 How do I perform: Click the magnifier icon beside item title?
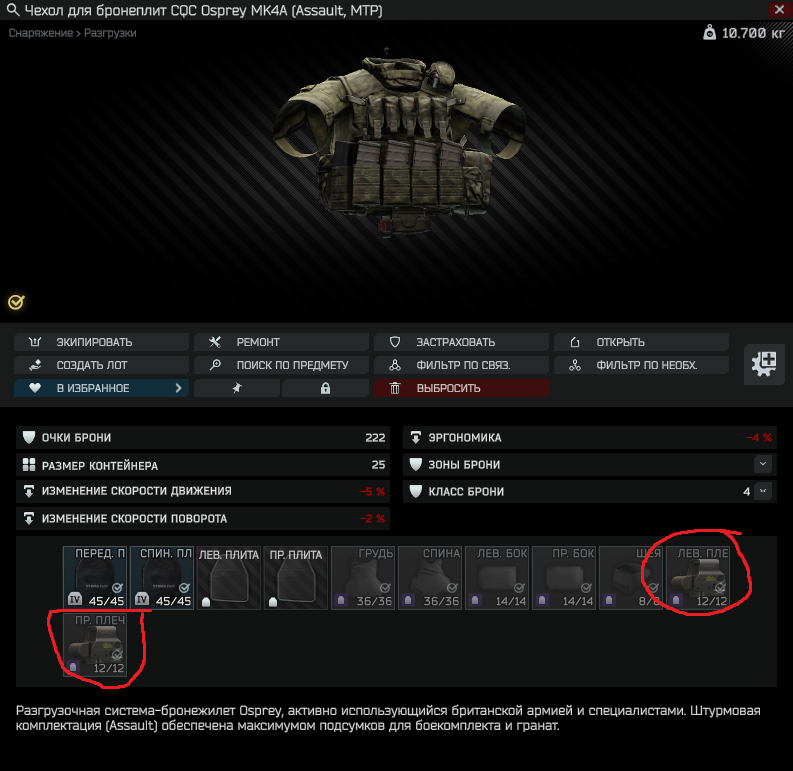click(13, 10)
